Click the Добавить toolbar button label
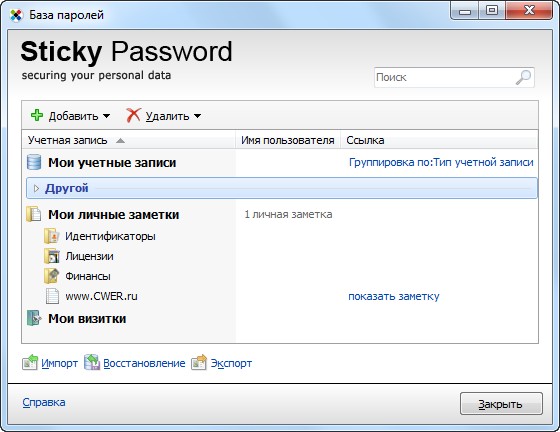The width and height of the screenshot is (560, 432). pos(74,116)
